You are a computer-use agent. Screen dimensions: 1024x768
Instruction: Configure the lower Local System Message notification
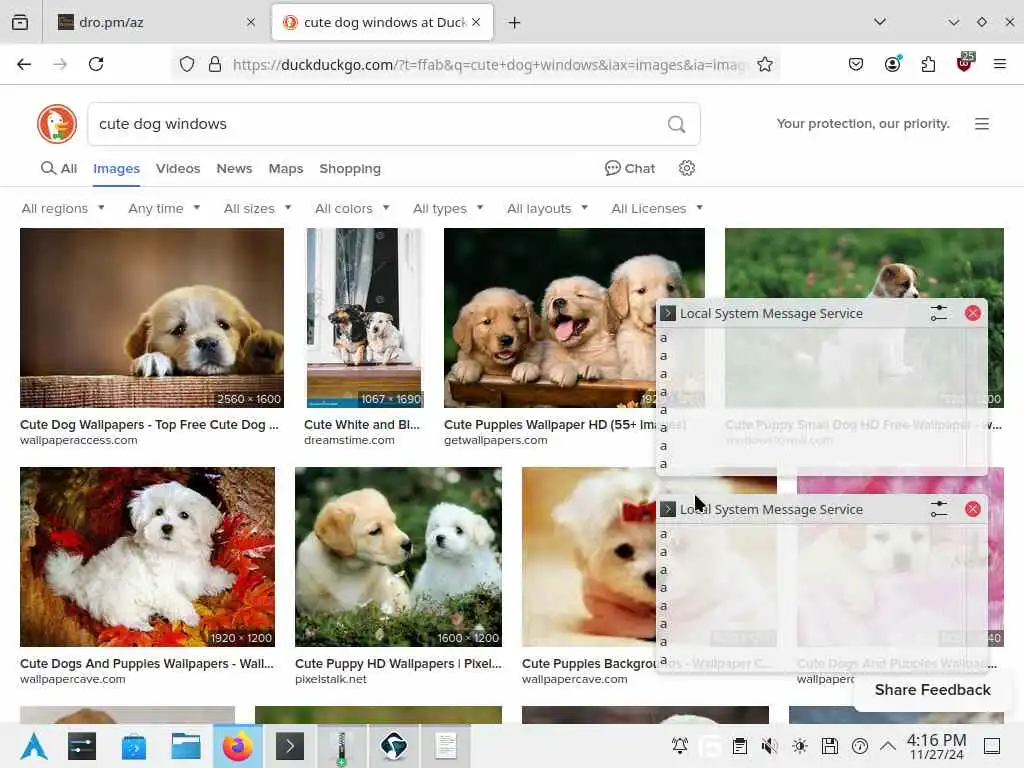point(938,509)
